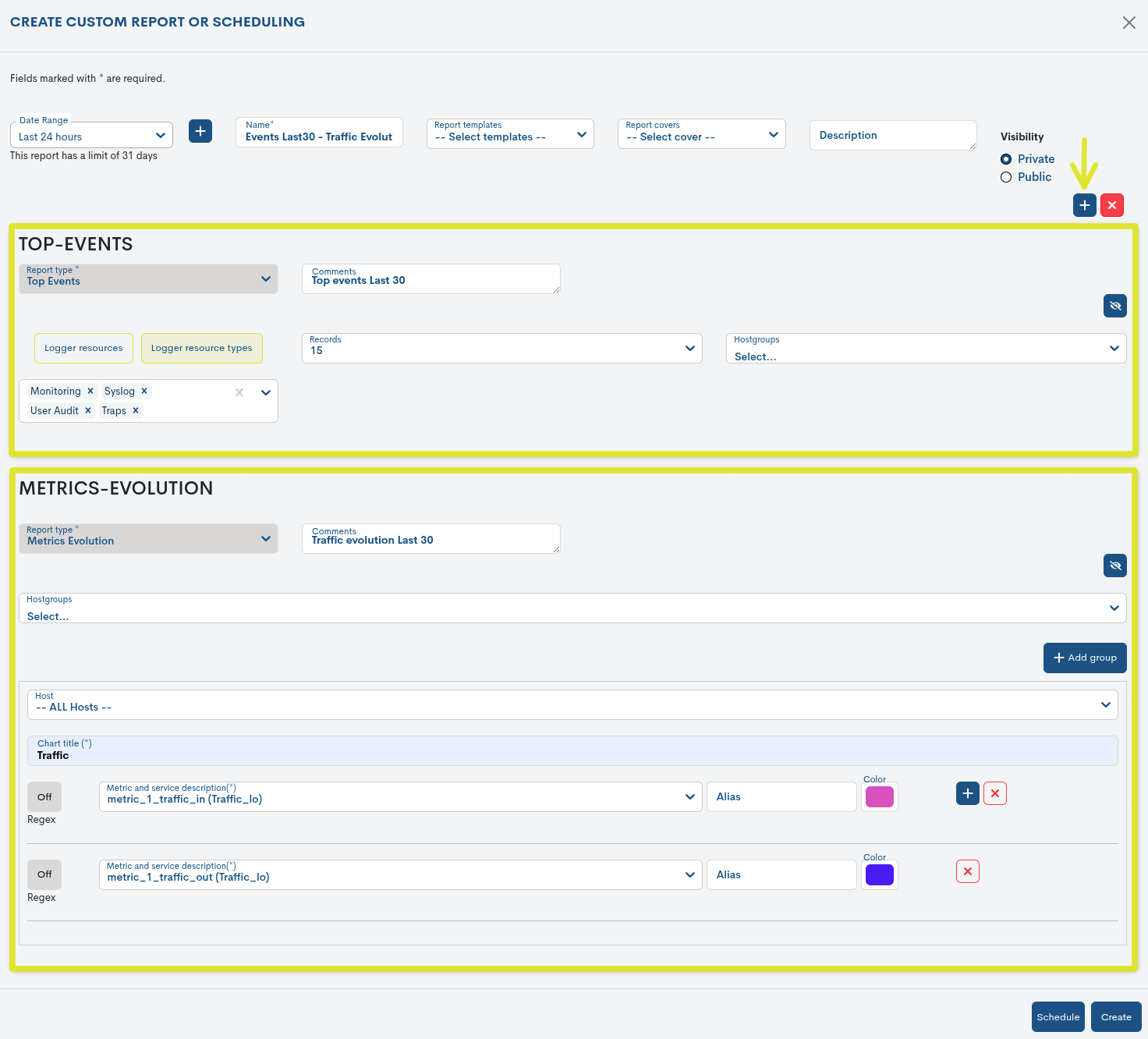The image size is (1148, 1039).
Task: Delete the metric_1_traffic_out metric row
Action: click(x=967, y=871)
